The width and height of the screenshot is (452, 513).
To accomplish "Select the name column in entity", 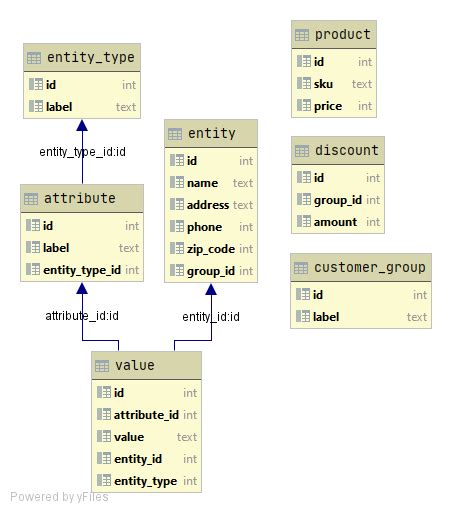I will pyautogui.click(x=202, y=183).
